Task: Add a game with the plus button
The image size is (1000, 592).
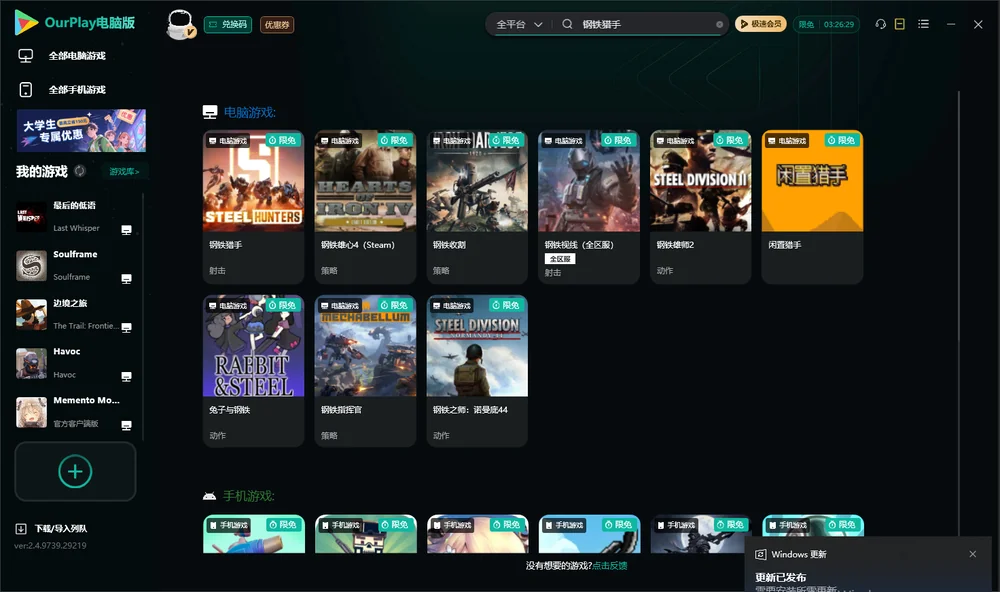Action: click(x=75, y=471)
